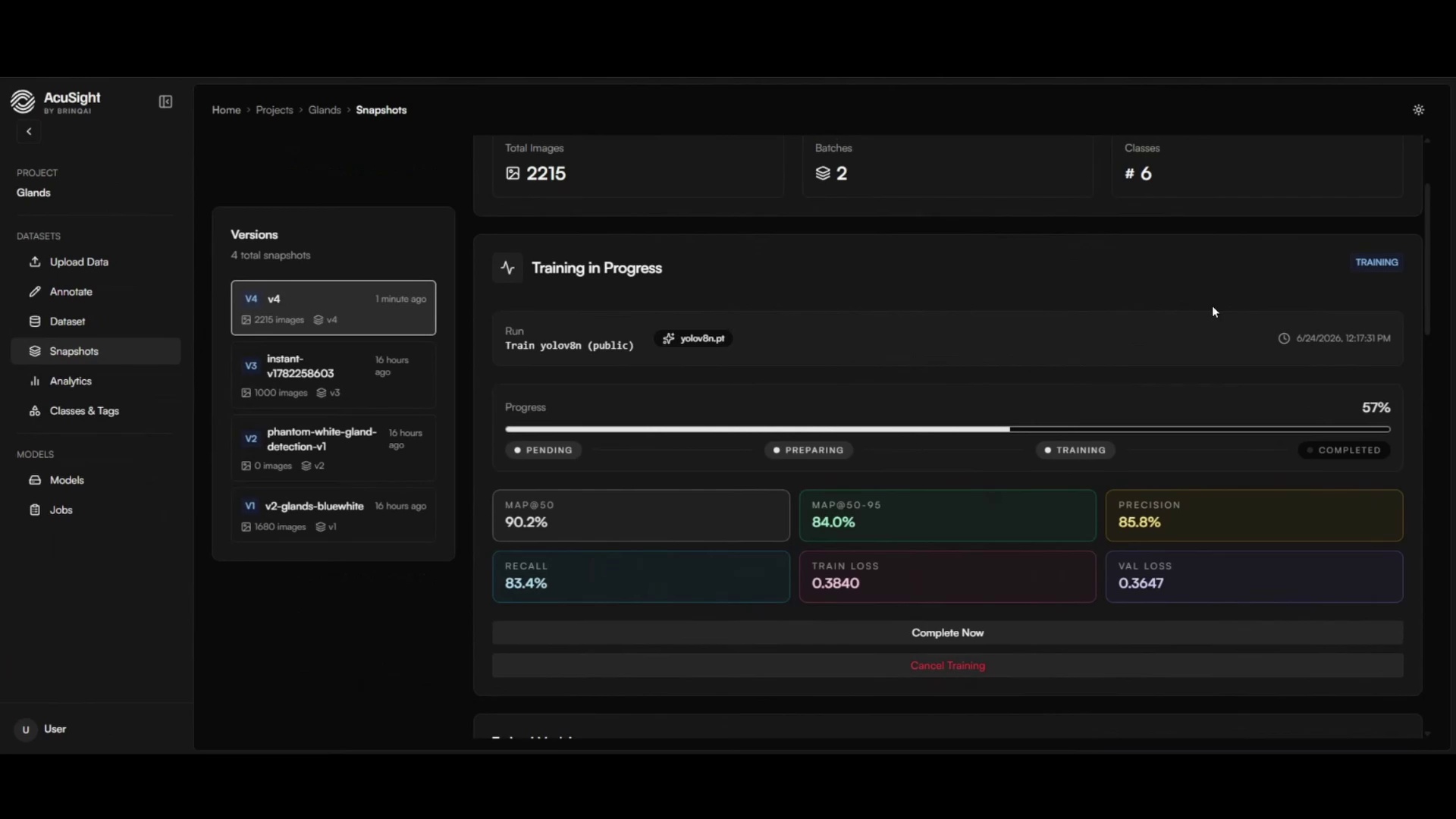Viewport: 1456px width, 819px height.
Task: Click the Home breadcrumb link
Action: click(x=226, y=110)
